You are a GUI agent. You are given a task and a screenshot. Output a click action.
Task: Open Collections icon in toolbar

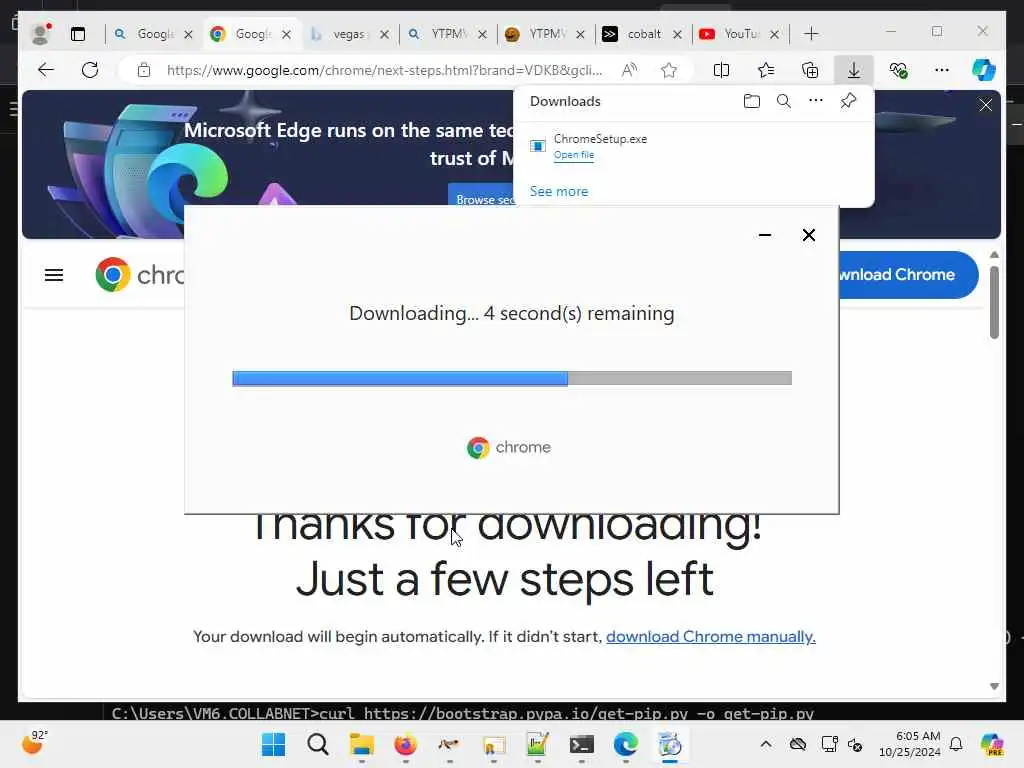coord(810,70)
